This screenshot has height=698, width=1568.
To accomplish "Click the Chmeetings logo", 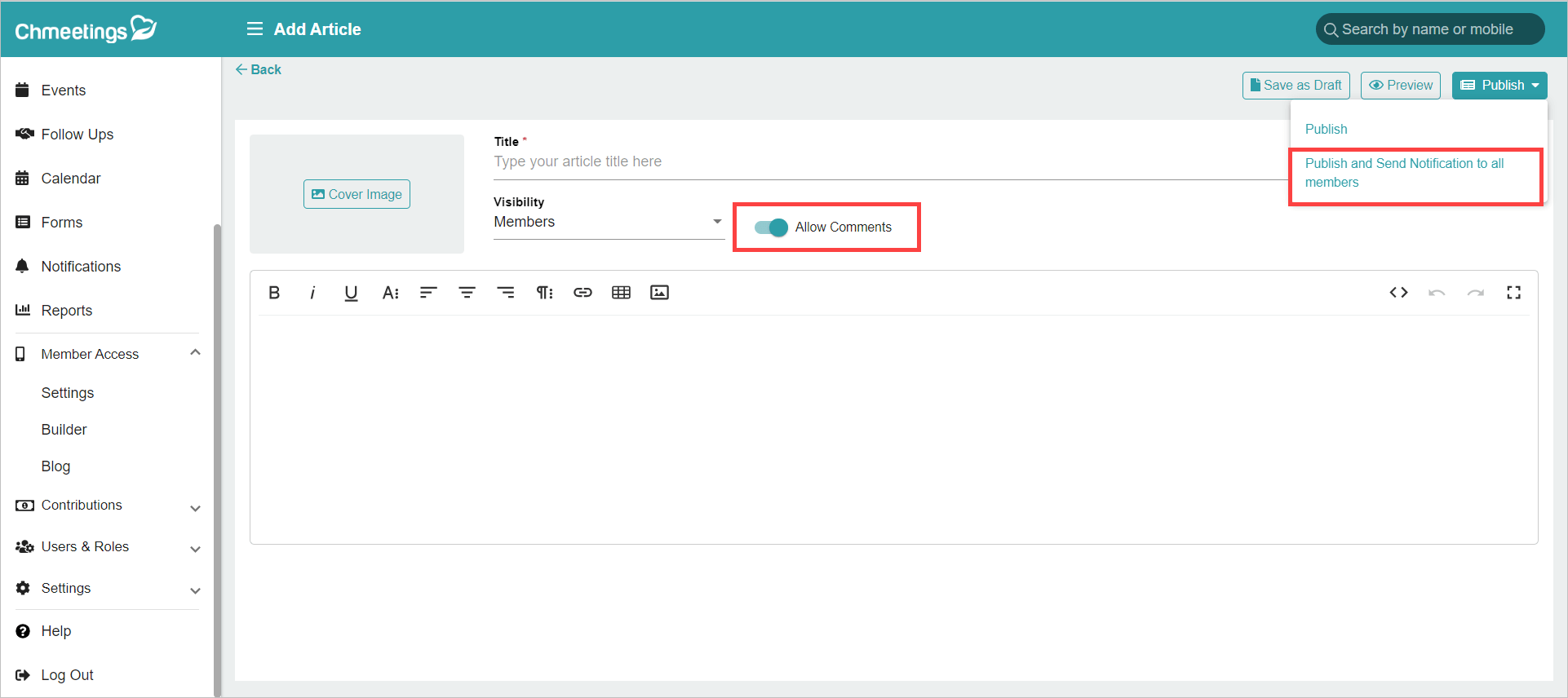I will [x=86, y=29].
